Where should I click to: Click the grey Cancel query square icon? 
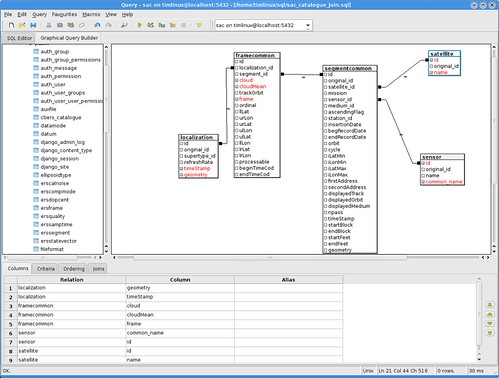(184, 25)
